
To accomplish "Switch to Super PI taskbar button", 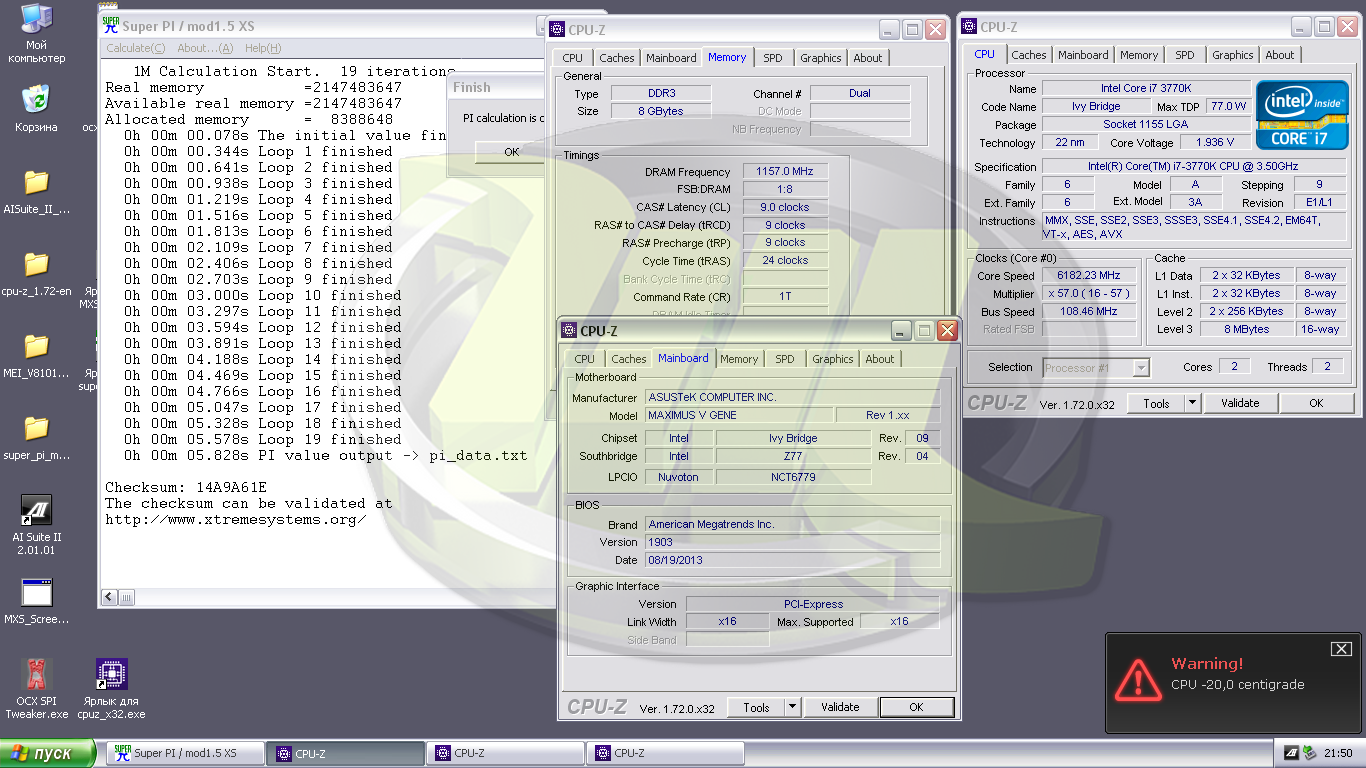I will (185, 753).
